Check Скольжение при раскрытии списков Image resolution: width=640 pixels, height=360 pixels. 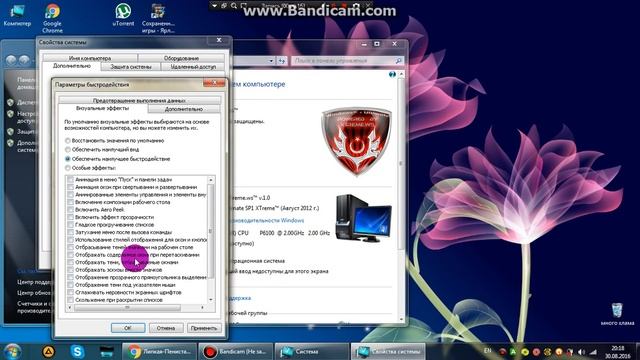[x=71, y=300]
